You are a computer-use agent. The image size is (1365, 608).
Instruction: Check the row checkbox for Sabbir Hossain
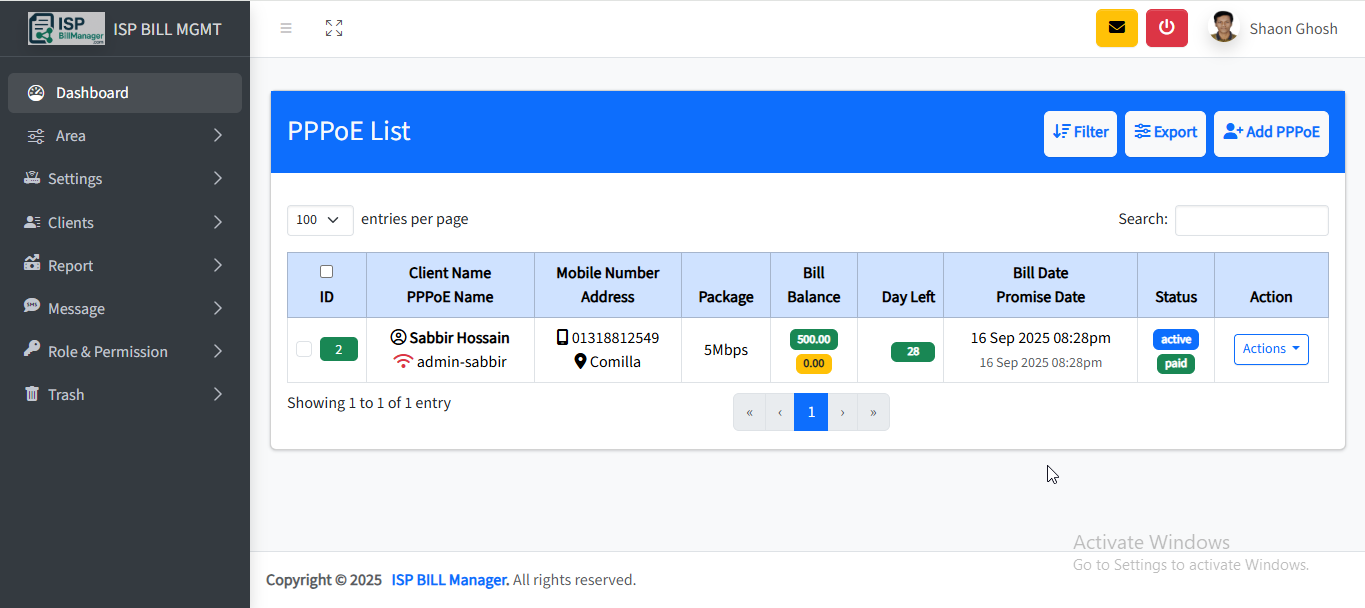304,349
